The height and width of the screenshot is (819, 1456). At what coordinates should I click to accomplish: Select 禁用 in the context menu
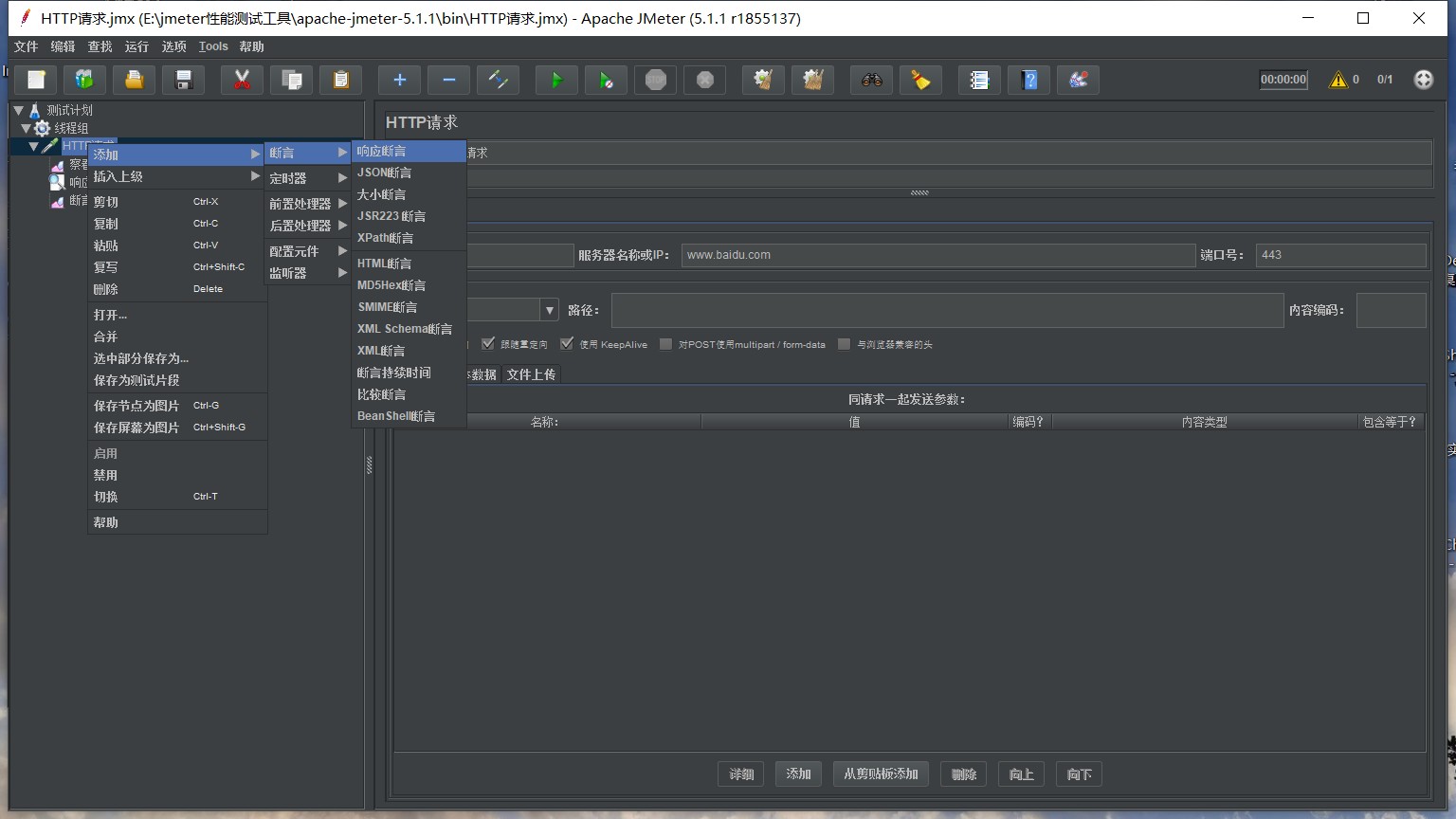click(x=176, y=475)
